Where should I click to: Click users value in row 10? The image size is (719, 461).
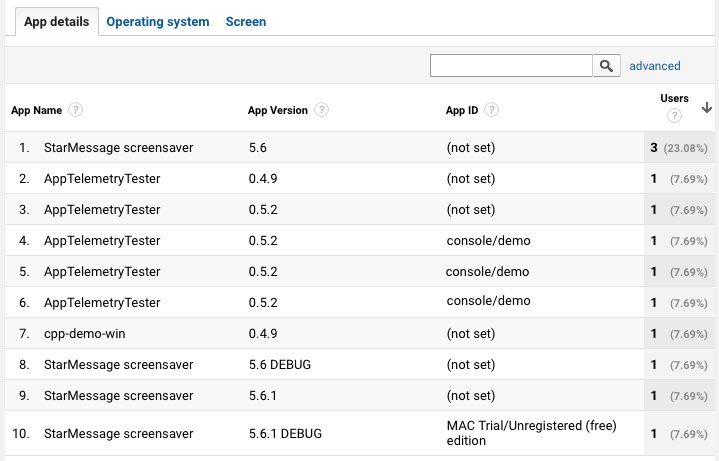tap(679, 433)
